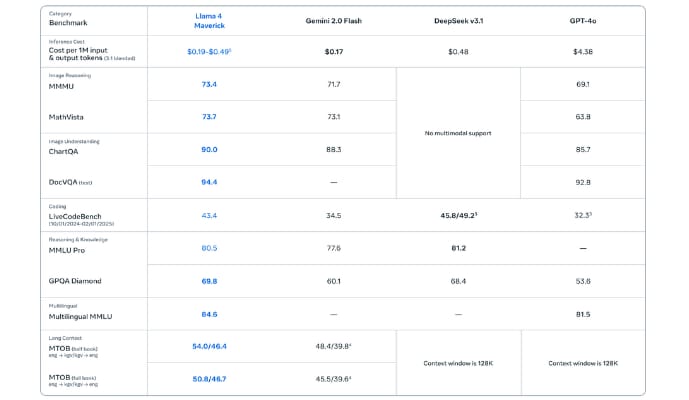This screenshot has height=400, width=689.
Task: Select the MMMU benchmark row label
Action: click(x=60, y=85)
